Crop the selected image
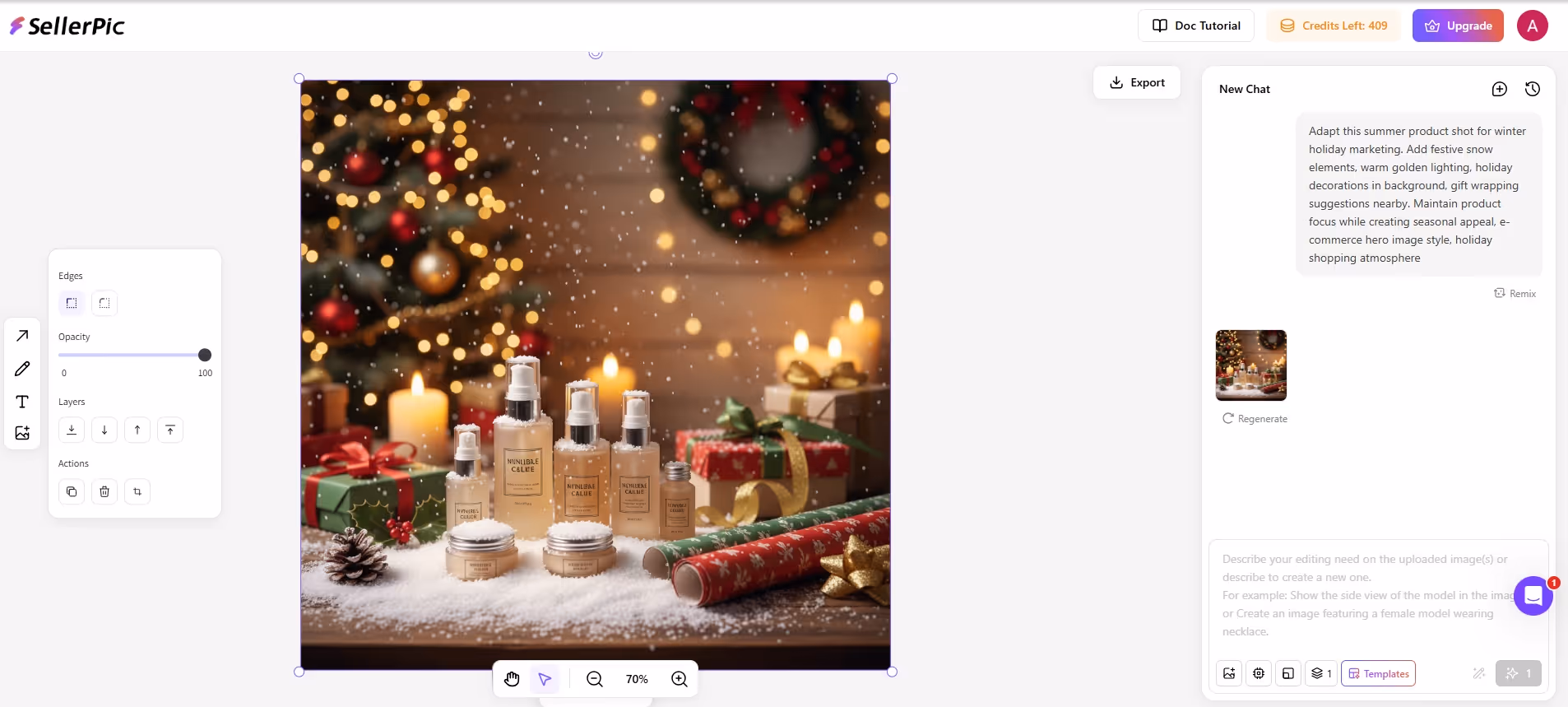 (137, 491)
